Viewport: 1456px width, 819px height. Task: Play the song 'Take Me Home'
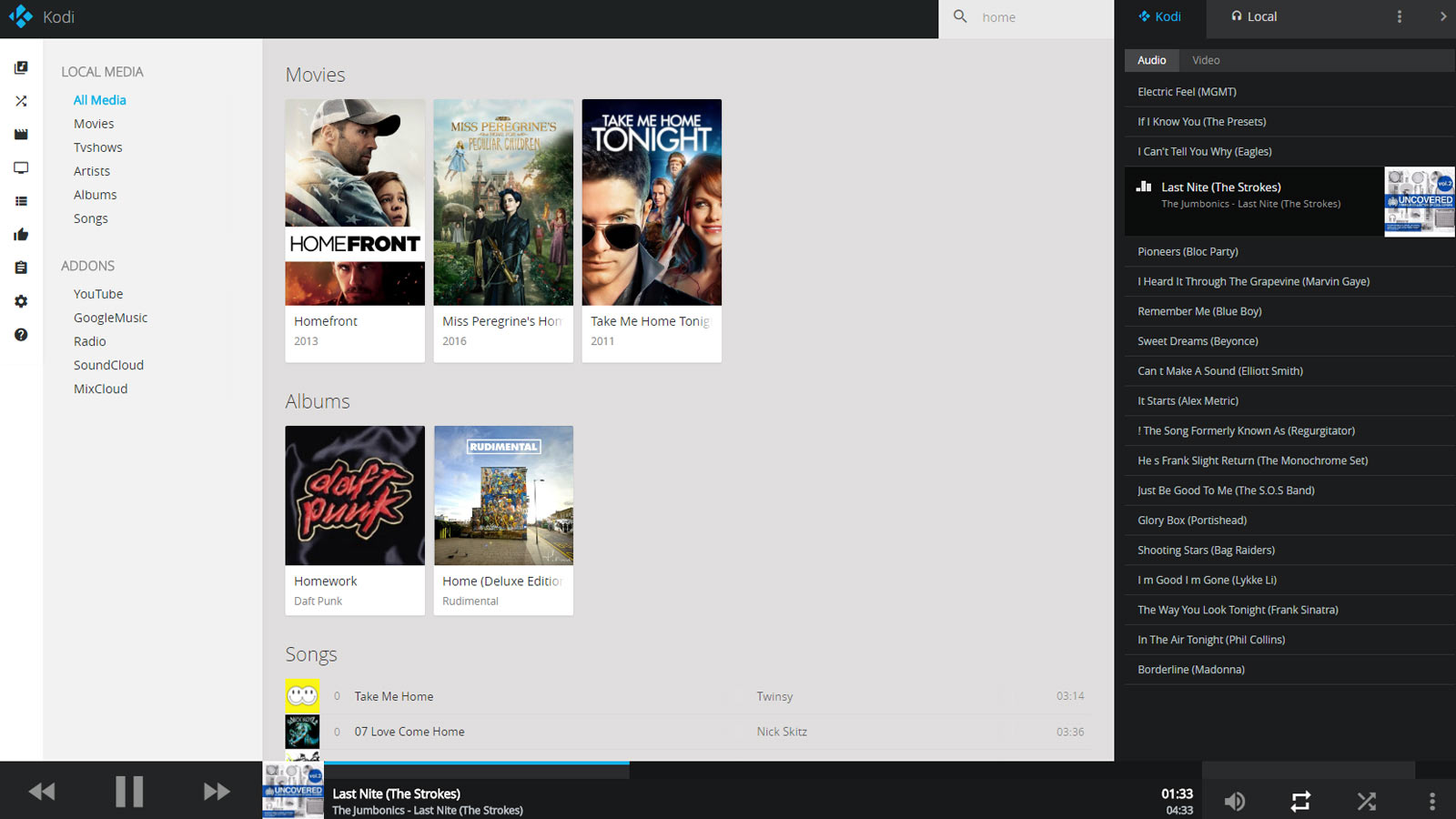tap(394, 696)
